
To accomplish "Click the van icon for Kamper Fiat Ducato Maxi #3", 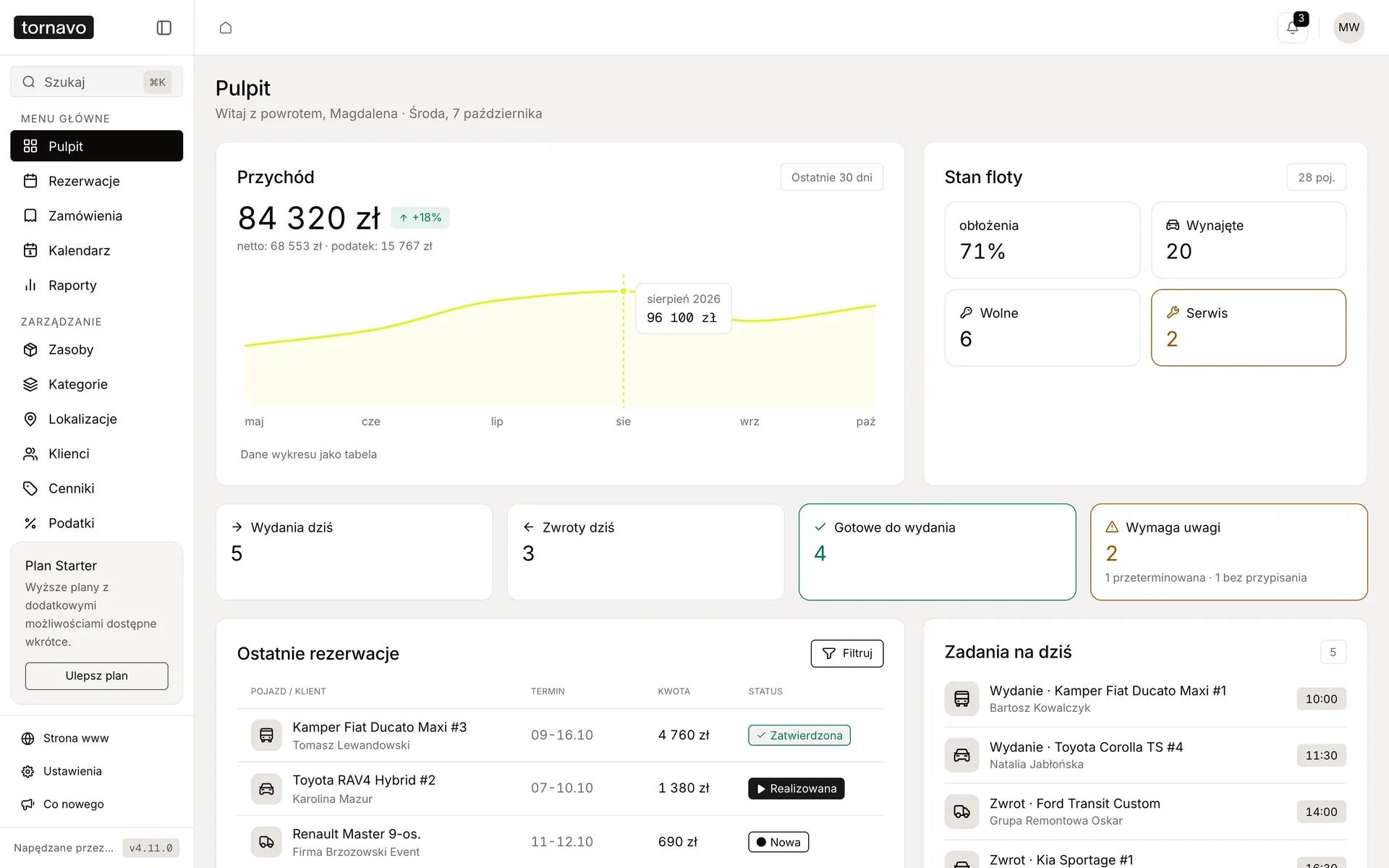I will tap(266, 735).
